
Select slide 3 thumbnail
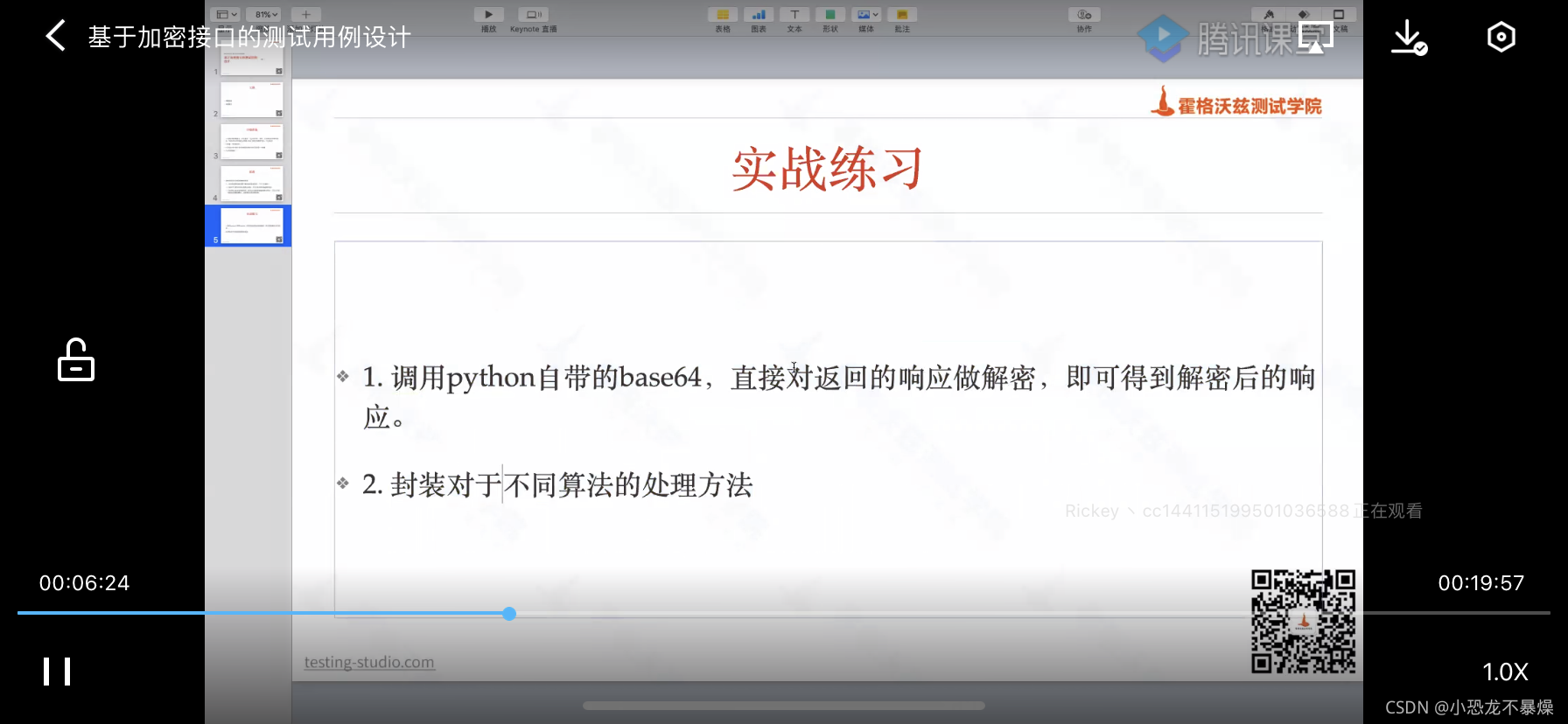[252, 142]
